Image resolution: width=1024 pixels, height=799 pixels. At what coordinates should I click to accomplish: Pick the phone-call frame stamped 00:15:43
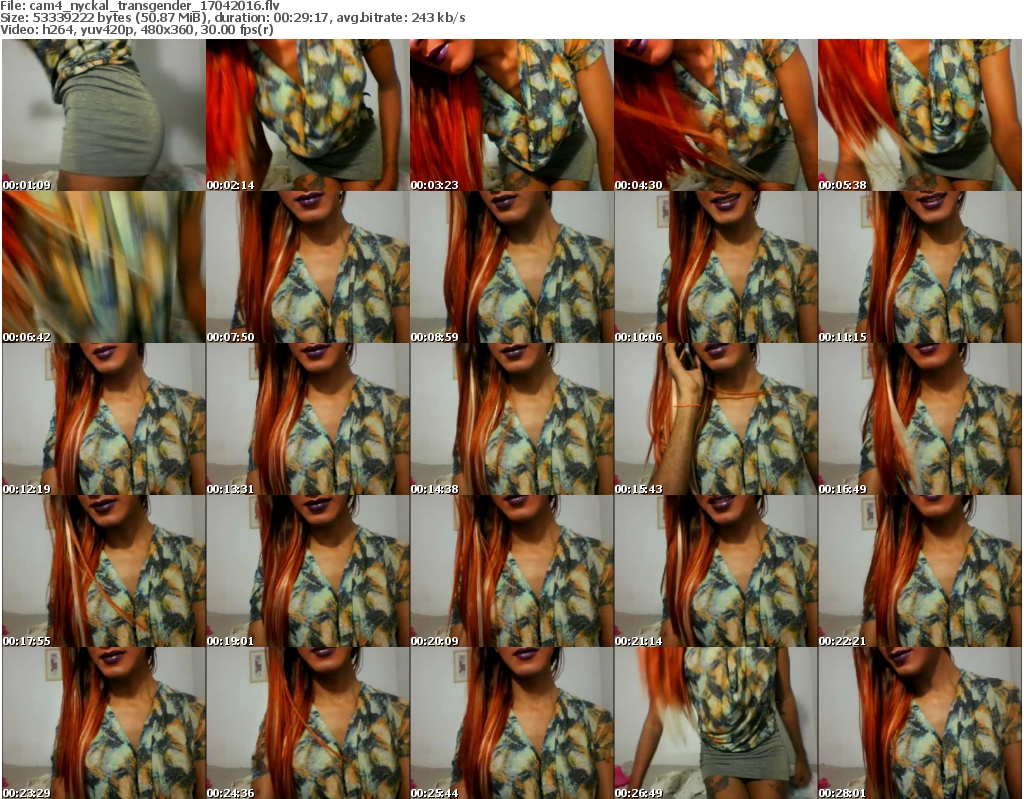click(715, 419)
